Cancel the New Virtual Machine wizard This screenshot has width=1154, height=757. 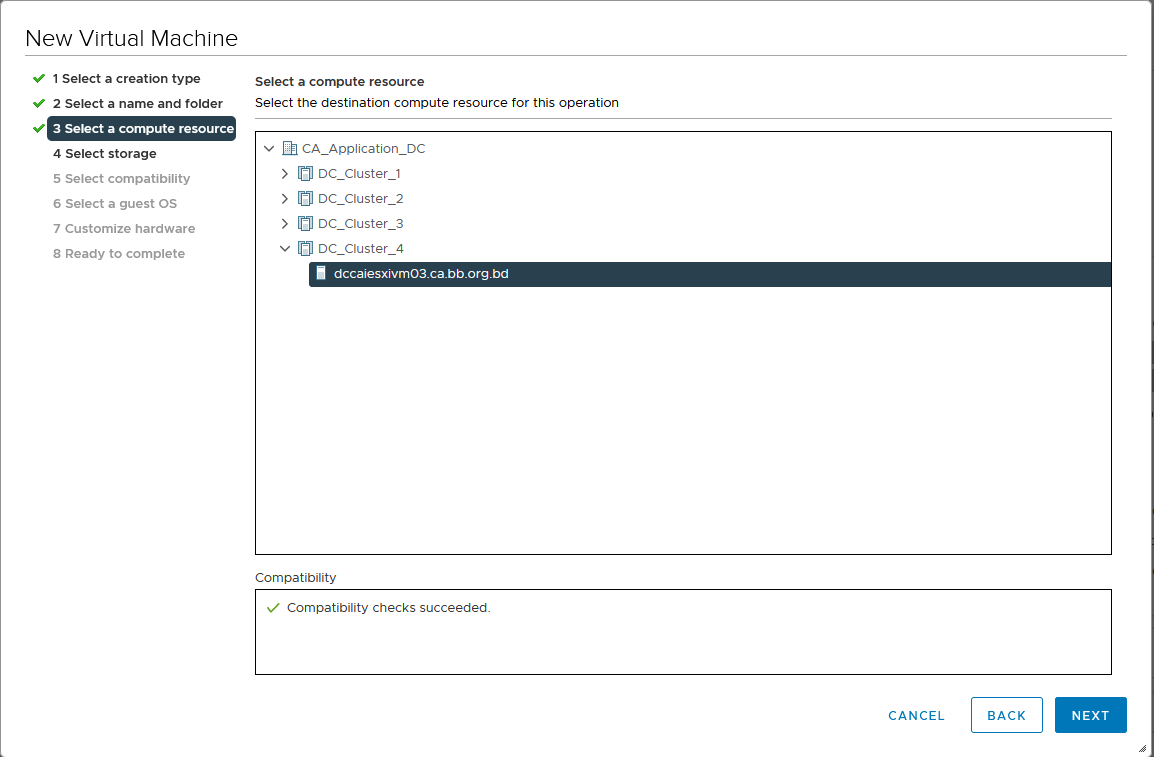(x=916, y=716)
